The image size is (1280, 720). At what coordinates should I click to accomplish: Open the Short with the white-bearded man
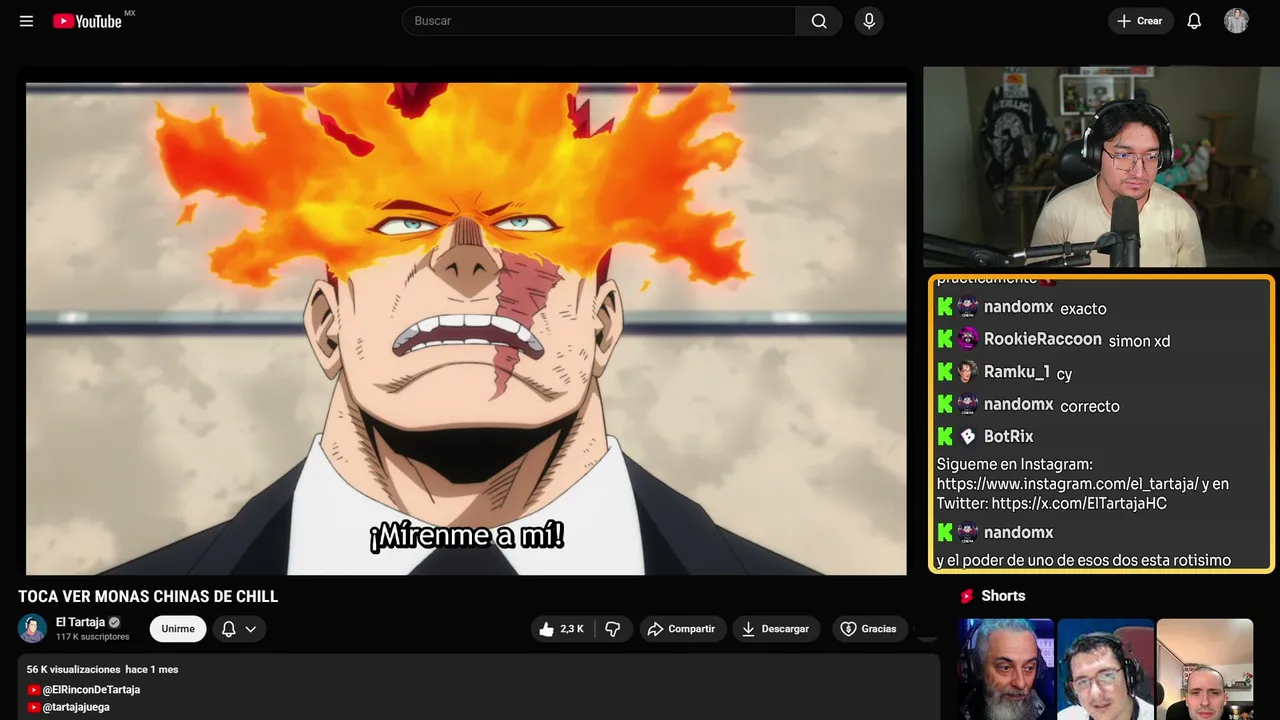(x=1006, y=669)
